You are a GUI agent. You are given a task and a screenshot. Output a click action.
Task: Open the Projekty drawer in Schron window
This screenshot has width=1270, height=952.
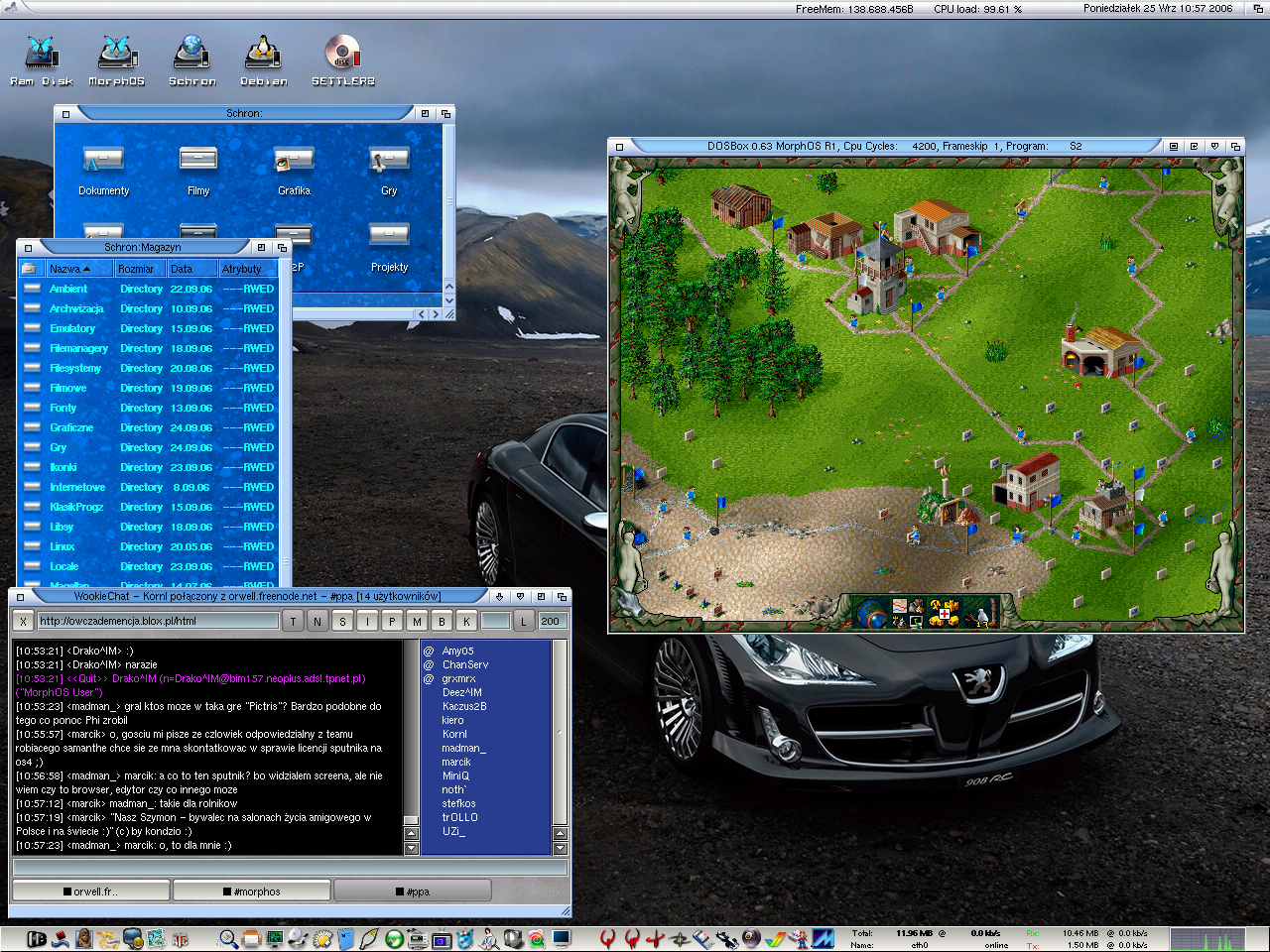tap(389, 247)
